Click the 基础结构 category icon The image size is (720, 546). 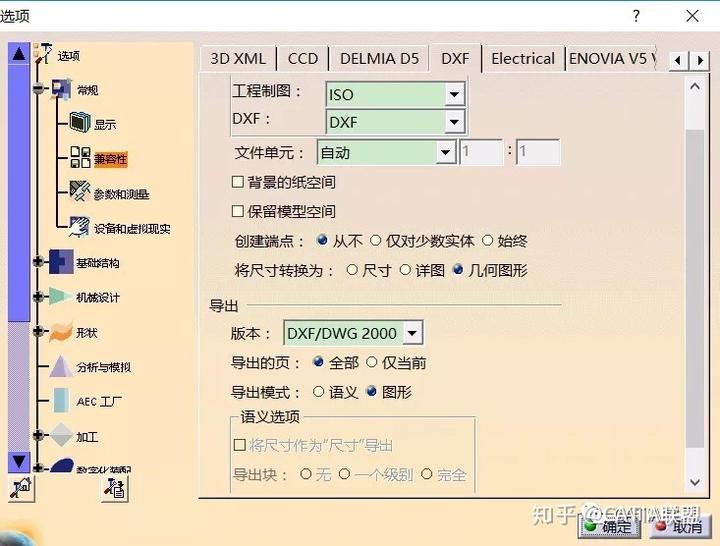61,262
